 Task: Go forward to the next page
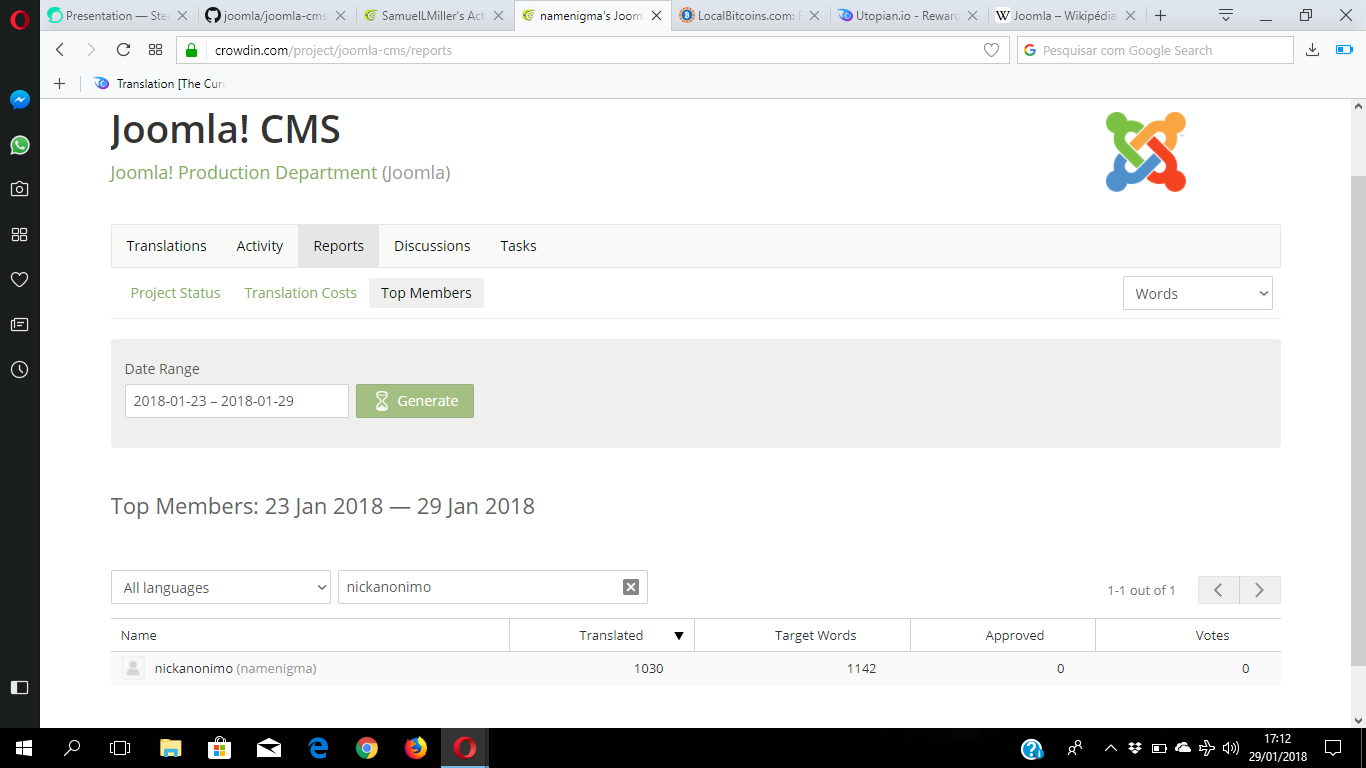[91, 50]
